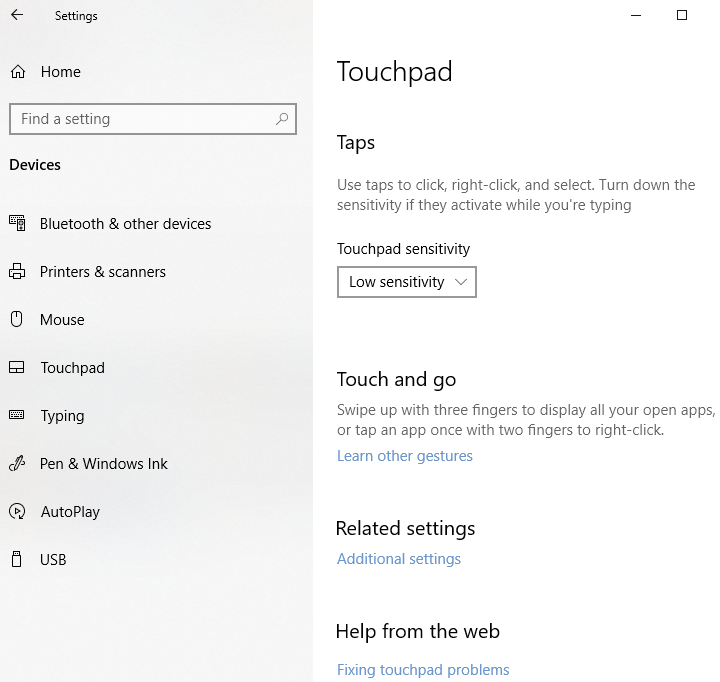Click the magnifier icon in search box
720x682 pixels.
click(x=283, y=119)
